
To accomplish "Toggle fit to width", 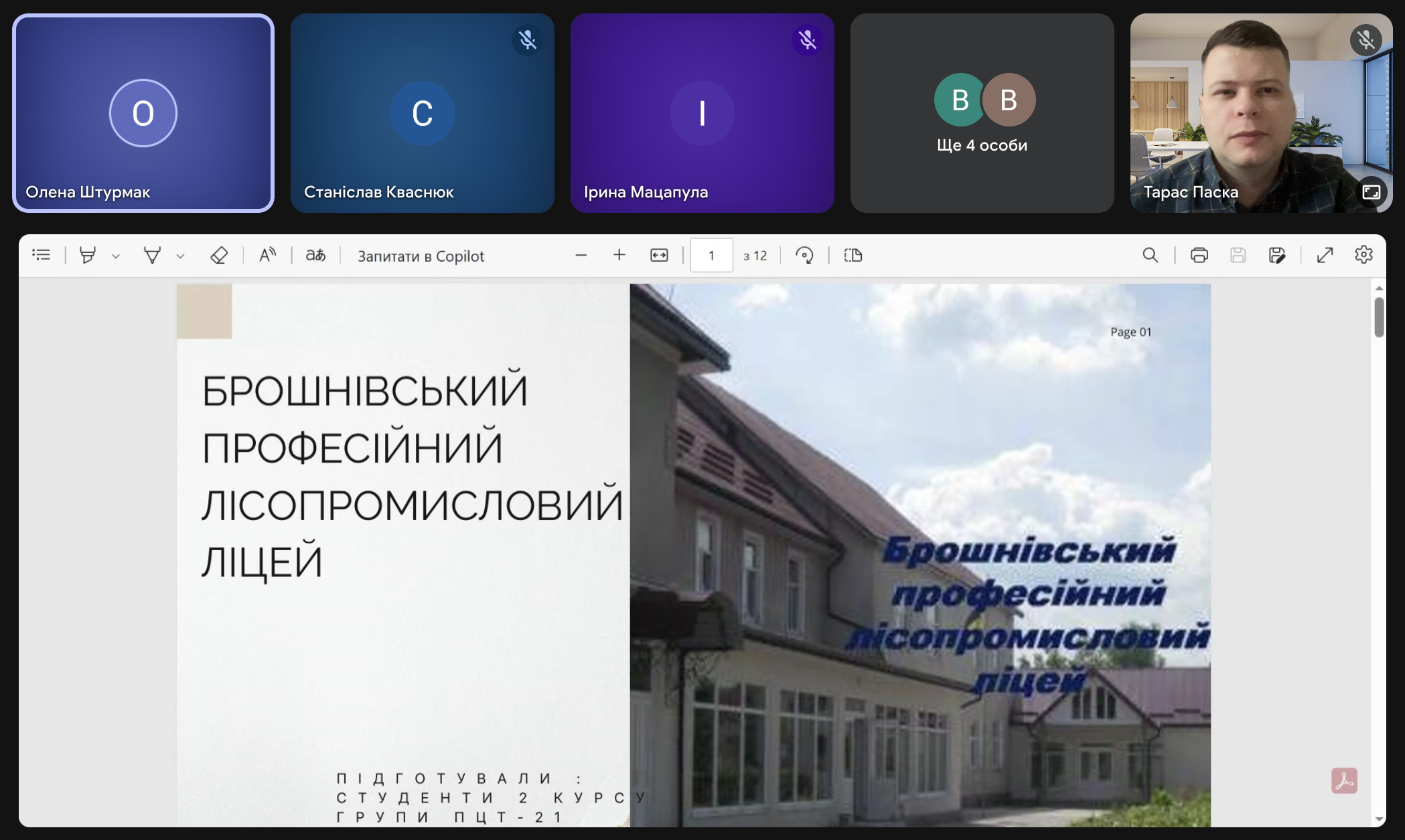I will coord(659,255).
